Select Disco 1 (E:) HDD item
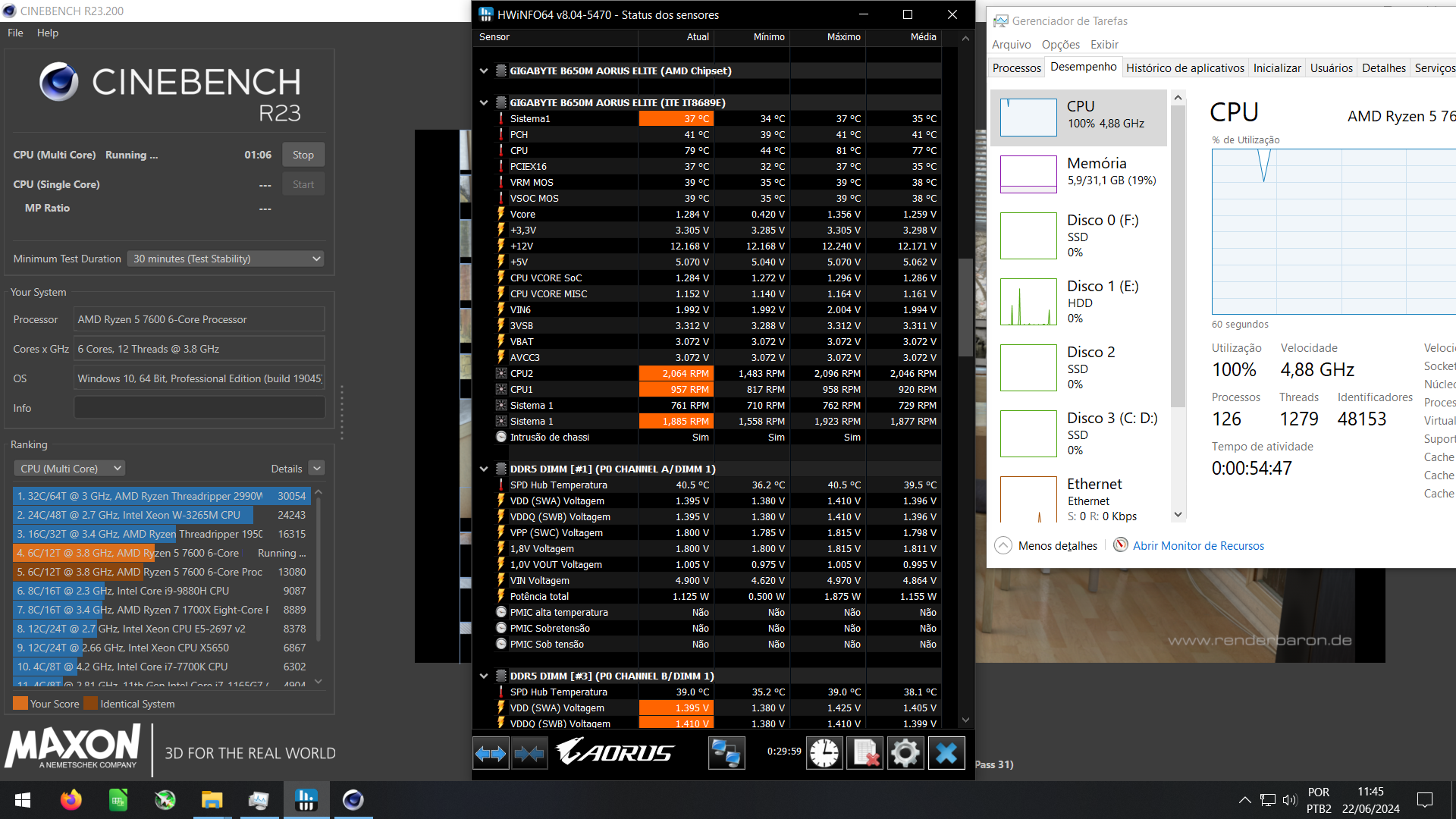This screenshot has width=1456, height=819. [1079, 302]
